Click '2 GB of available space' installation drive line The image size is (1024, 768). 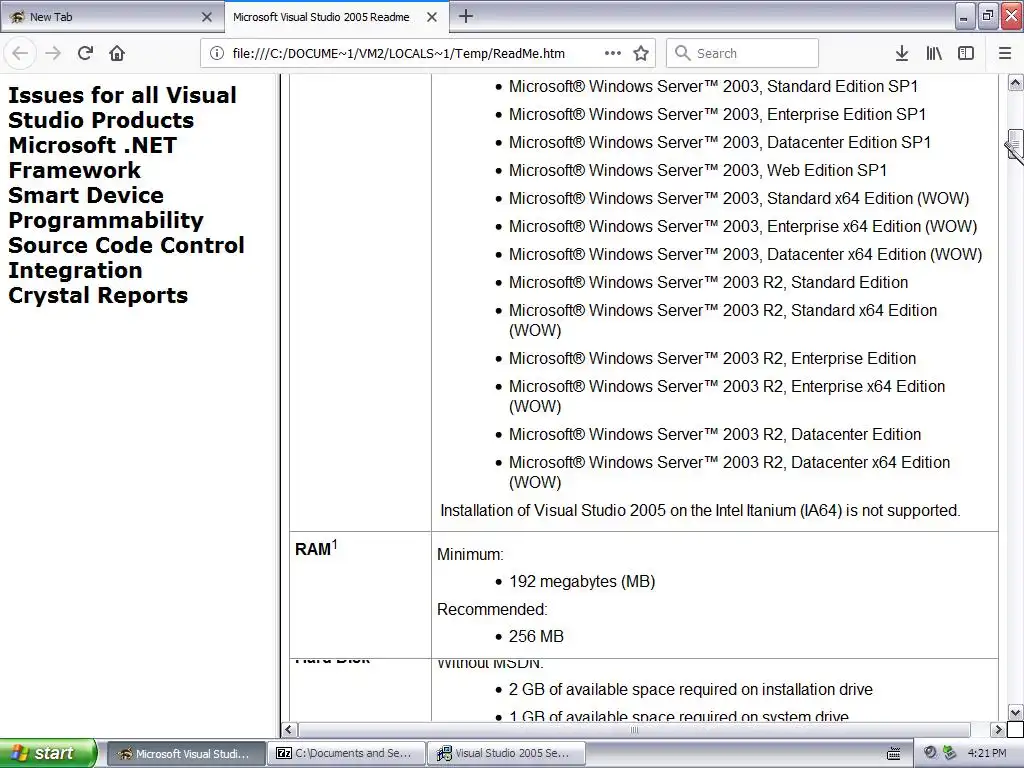pyautogui.click(x=690, y=690)
